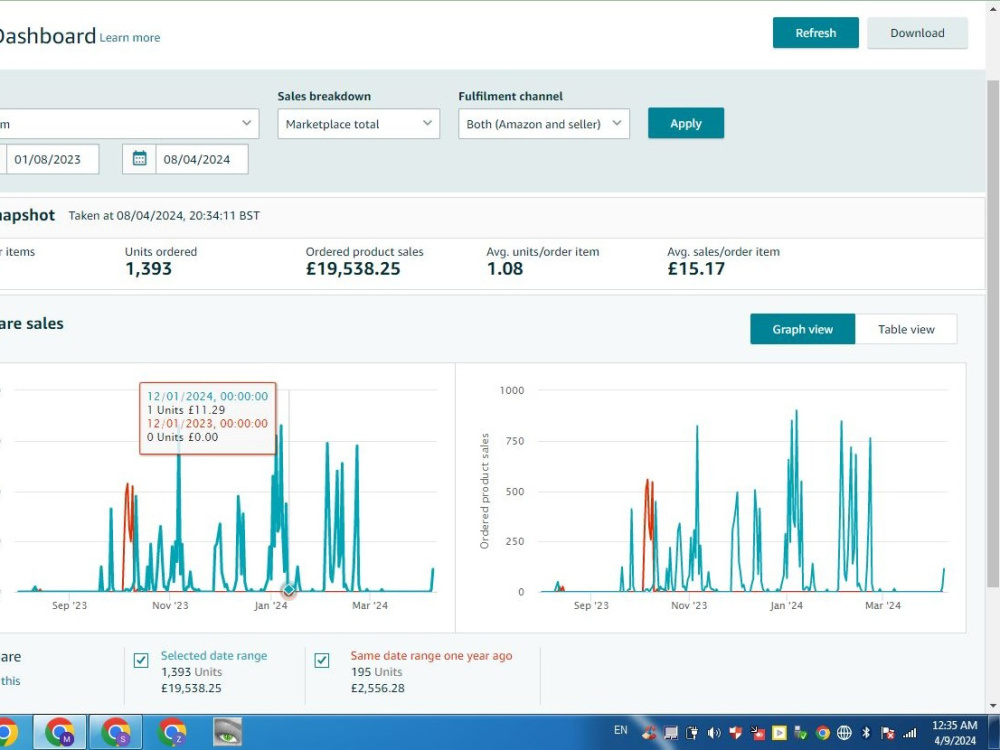The height and width of the screenshot is (750, 1000).
Task: Click the monitor display tray icon
Action: 670,733
